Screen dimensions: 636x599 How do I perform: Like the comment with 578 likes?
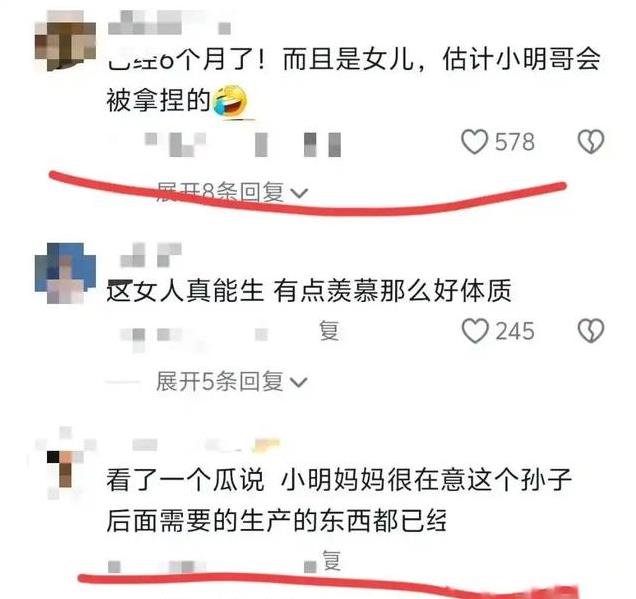[474, 142]
